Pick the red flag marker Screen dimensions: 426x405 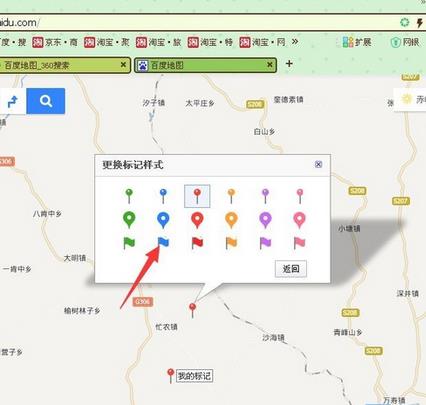[197, 243]
